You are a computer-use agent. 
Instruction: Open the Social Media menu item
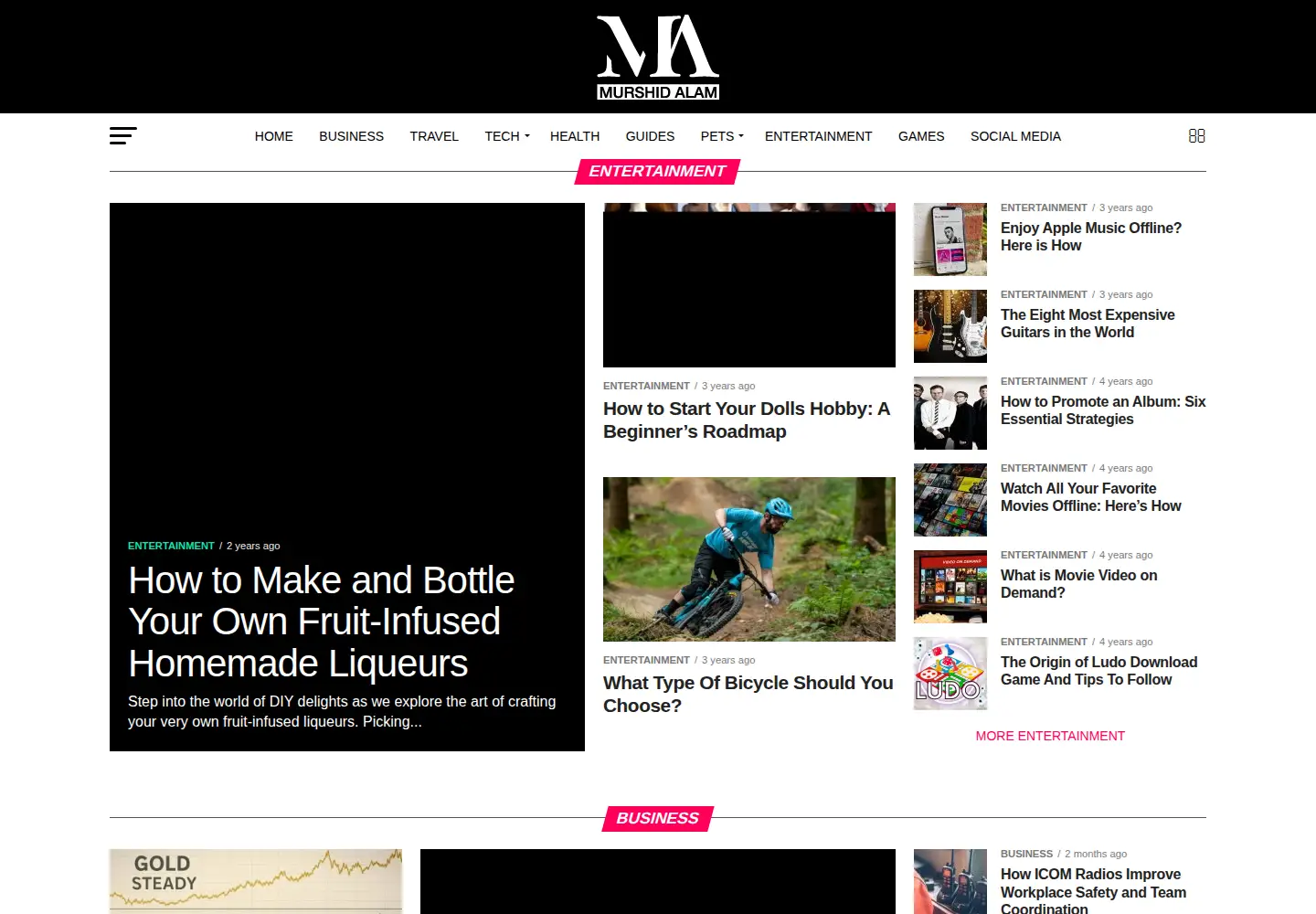[x=1015, y=136]
